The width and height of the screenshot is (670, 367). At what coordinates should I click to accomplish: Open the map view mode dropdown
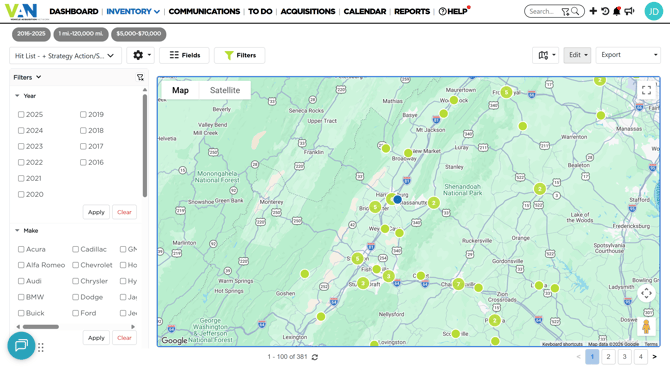546,55
